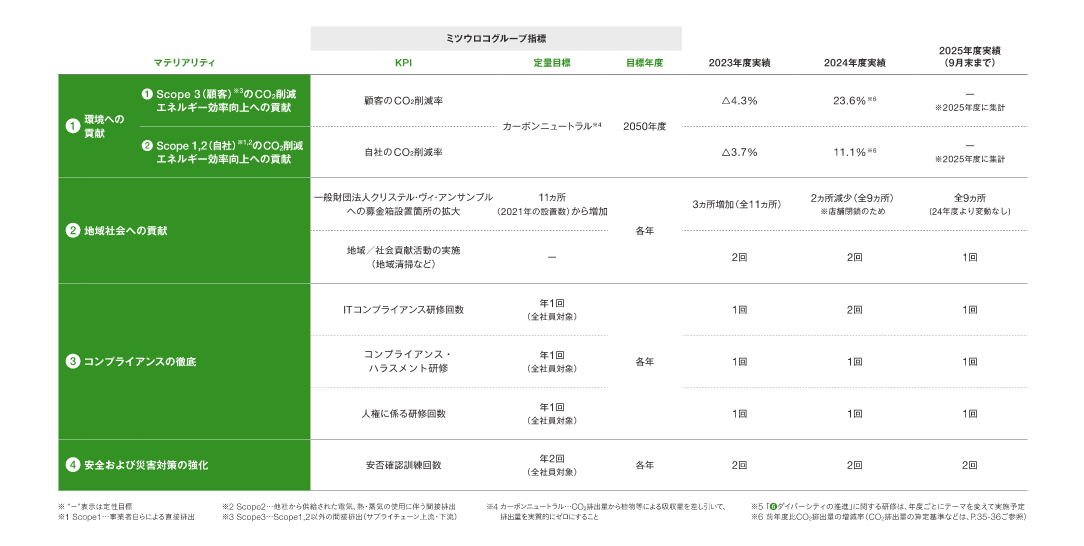Click footnote ※1 Scope1 事業者自らによる直接排出
The height and width of the screenshot is (546, 1084).
point(127,517)
